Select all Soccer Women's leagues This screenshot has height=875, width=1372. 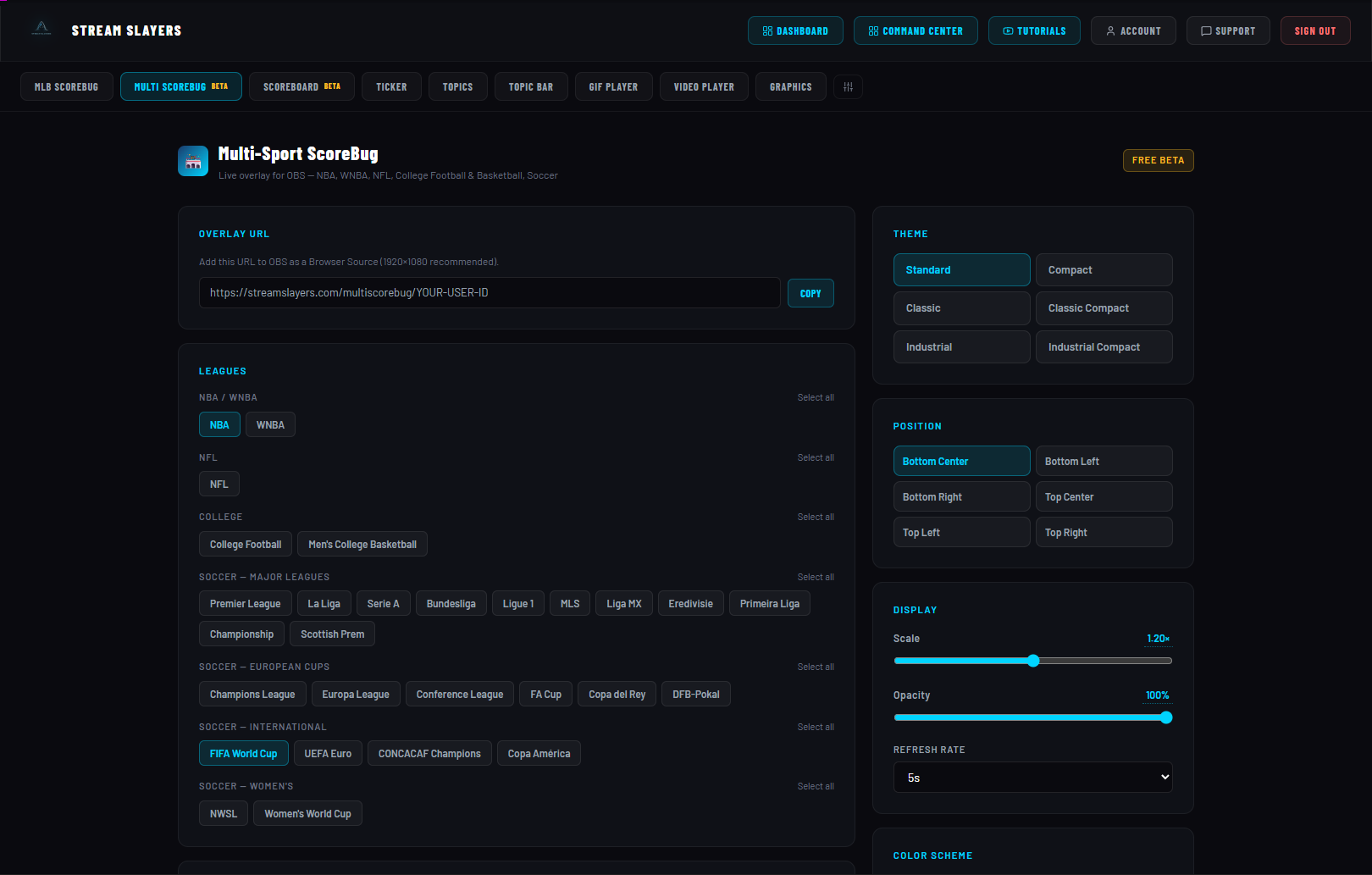click(816, 786)
